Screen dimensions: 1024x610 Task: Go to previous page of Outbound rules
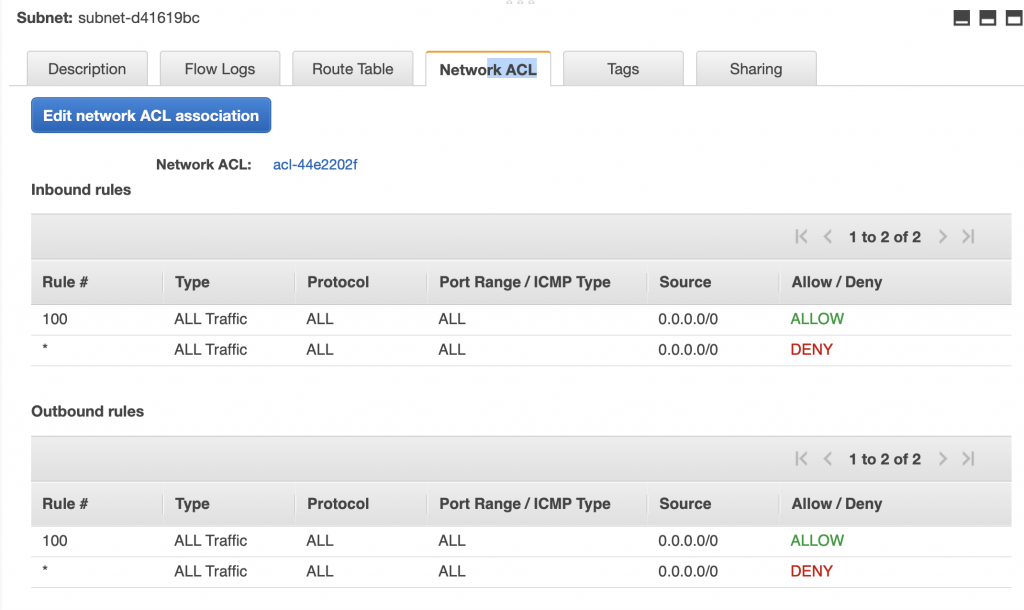[x=827, y=458]
